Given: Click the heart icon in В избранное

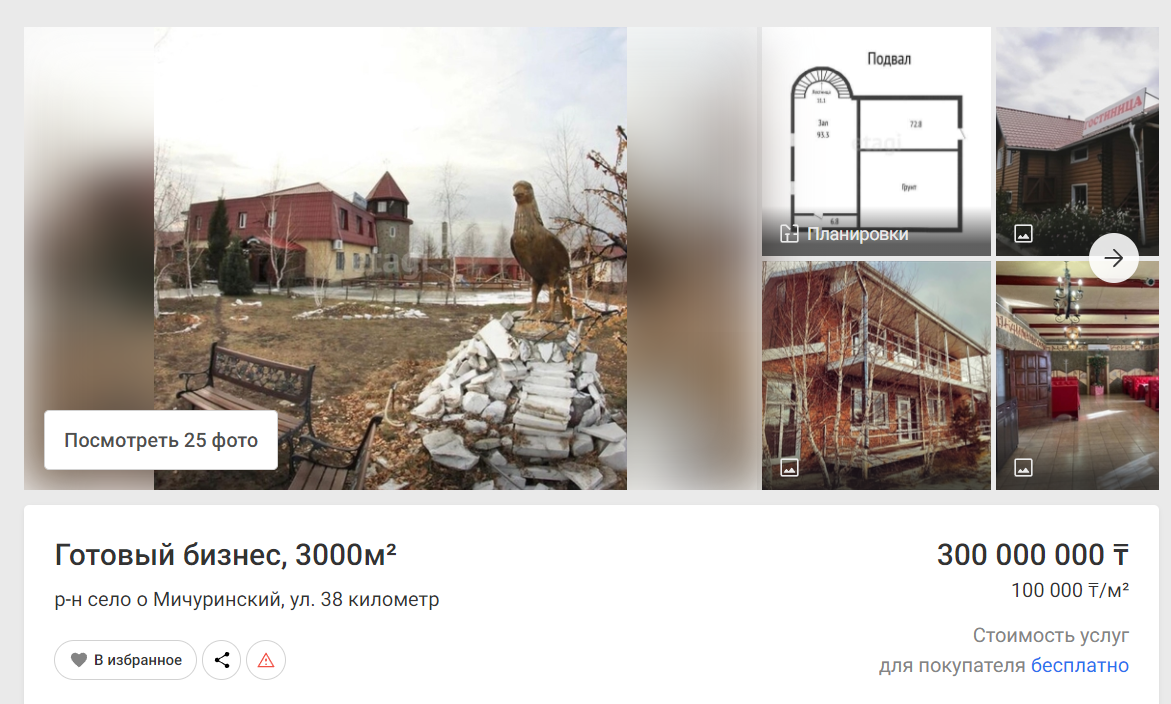Looking at the screenshot, I should [x=78, y=660].
